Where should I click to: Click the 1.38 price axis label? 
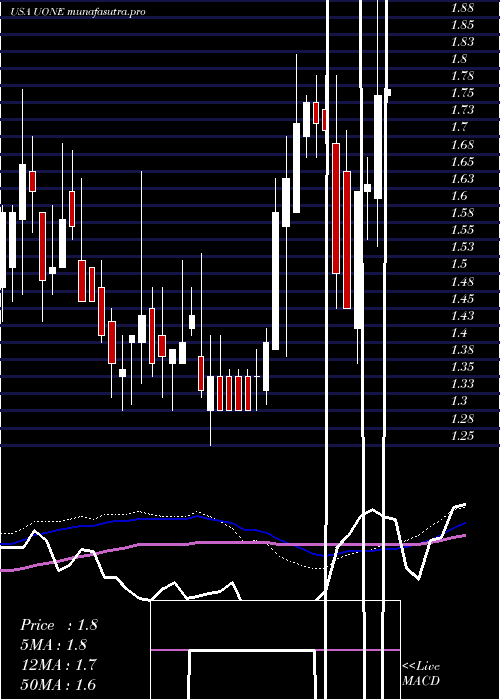point(462,350)
